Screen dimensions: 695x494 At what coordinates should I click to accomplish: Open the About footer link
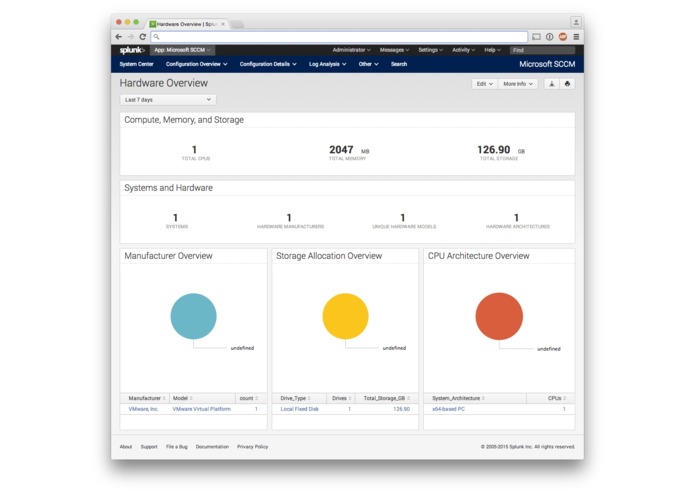[126, 447]
